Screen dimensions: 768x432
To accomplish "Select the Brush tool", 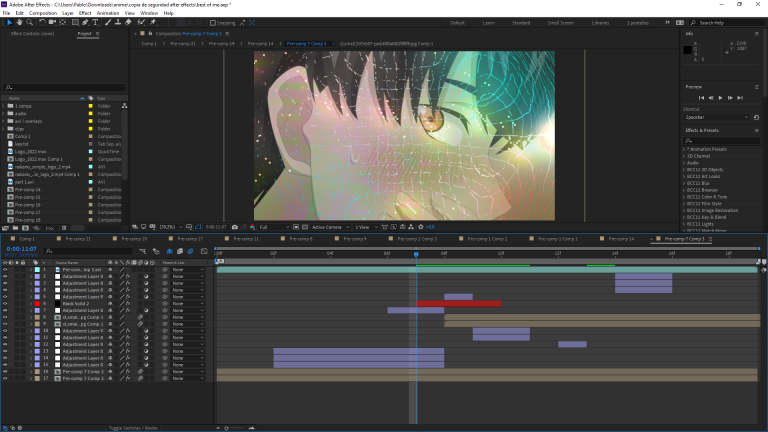I will point(108,23).
